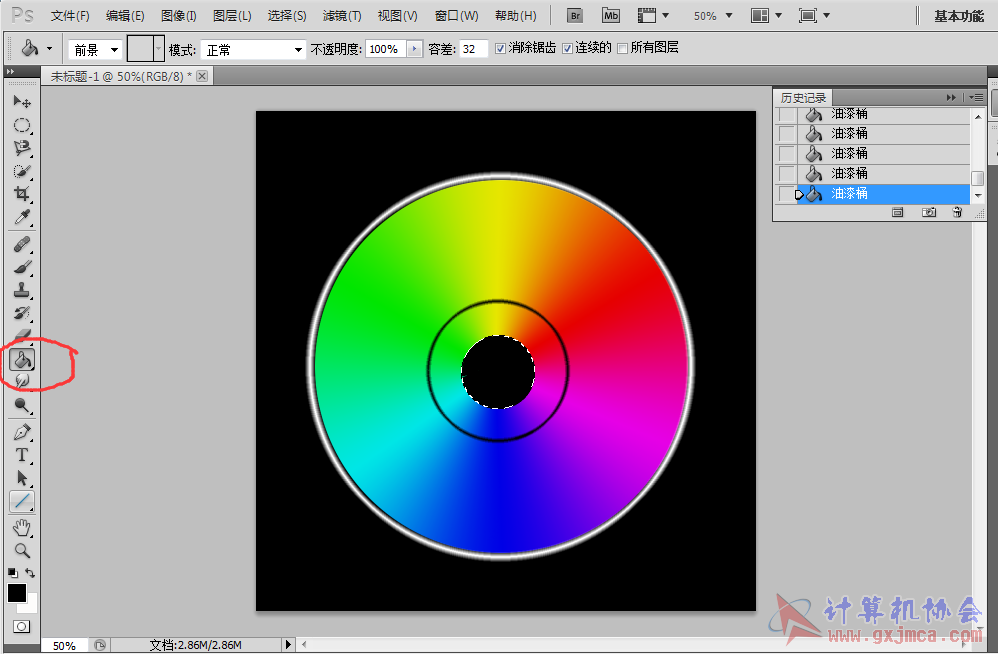This screenshot has height=654, width=998.
Task: Open the 编辑(E) menu
Action: [x=125, y=15]
